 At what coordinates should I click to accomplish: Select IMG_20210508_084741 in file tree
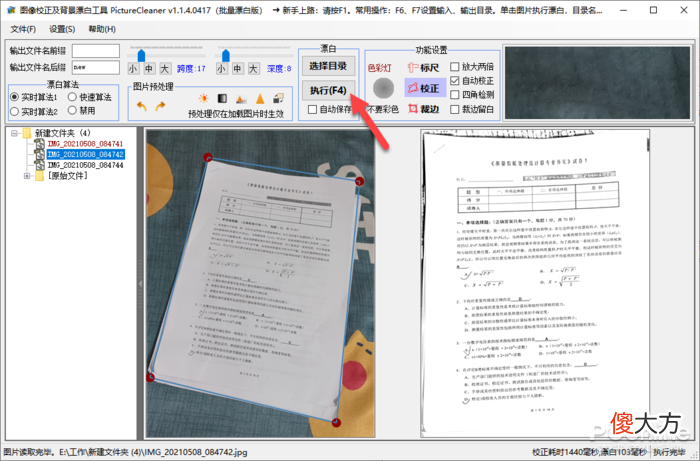(85, 144)
